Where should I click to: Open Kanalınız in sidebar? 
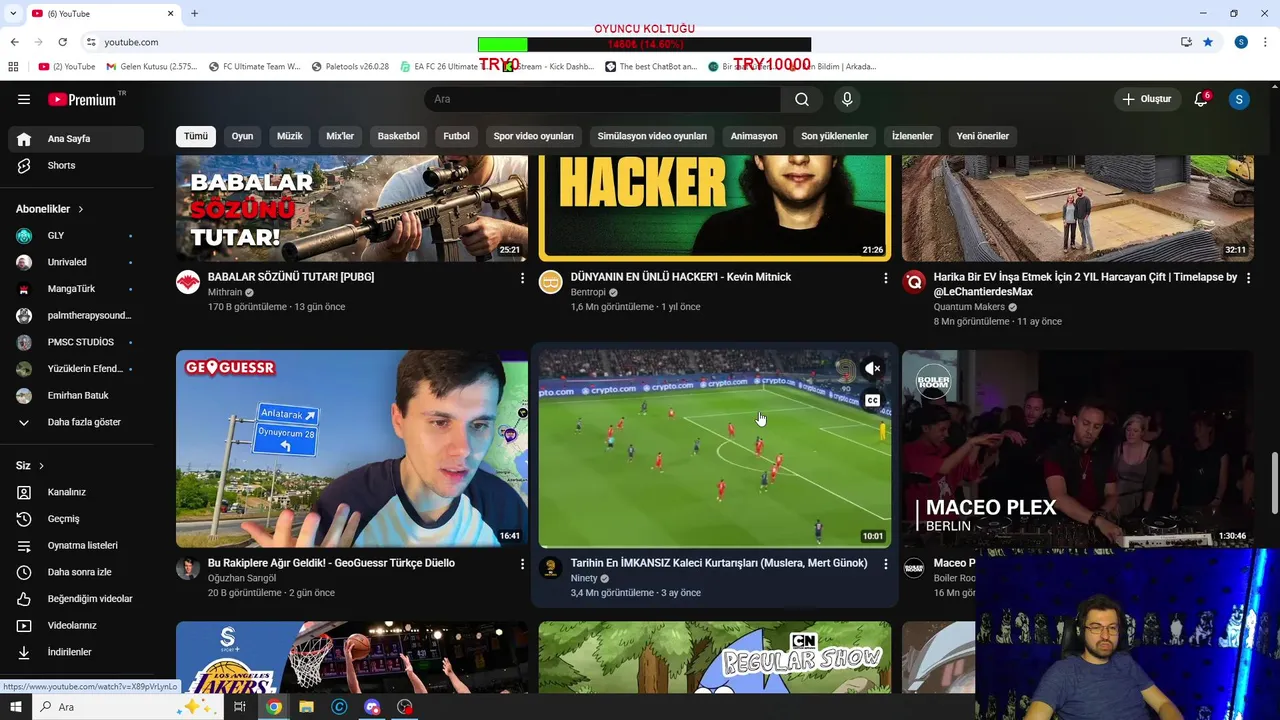point(76,492)
